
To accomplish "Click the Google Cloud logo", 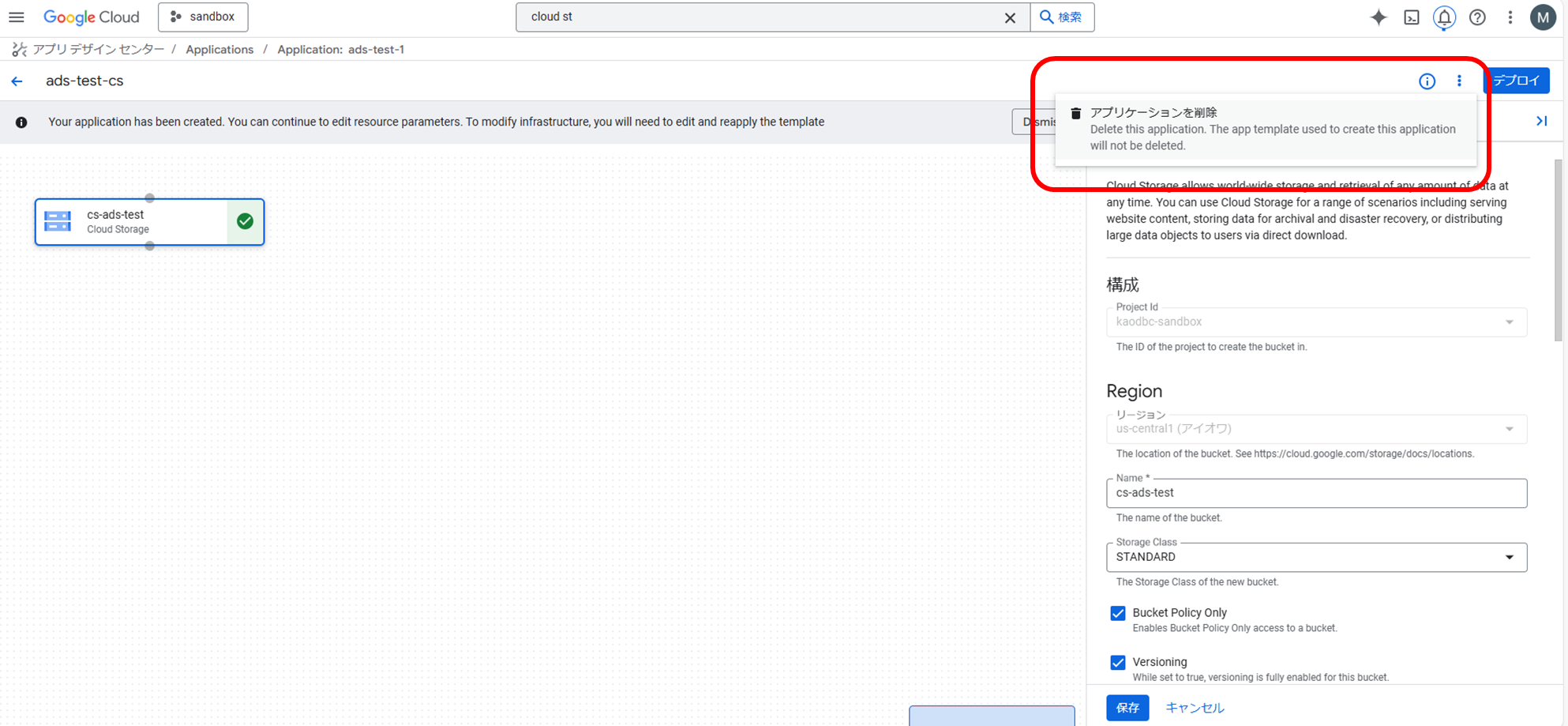I will point(92,17).
